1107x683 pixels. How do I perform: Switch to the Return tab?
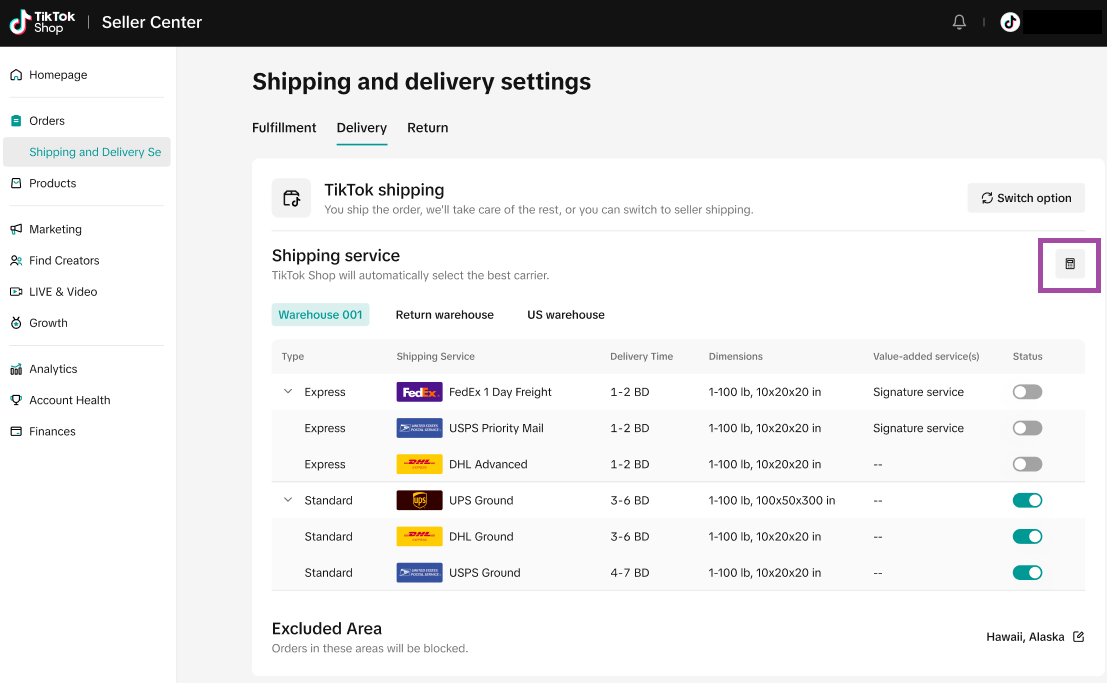428,127
